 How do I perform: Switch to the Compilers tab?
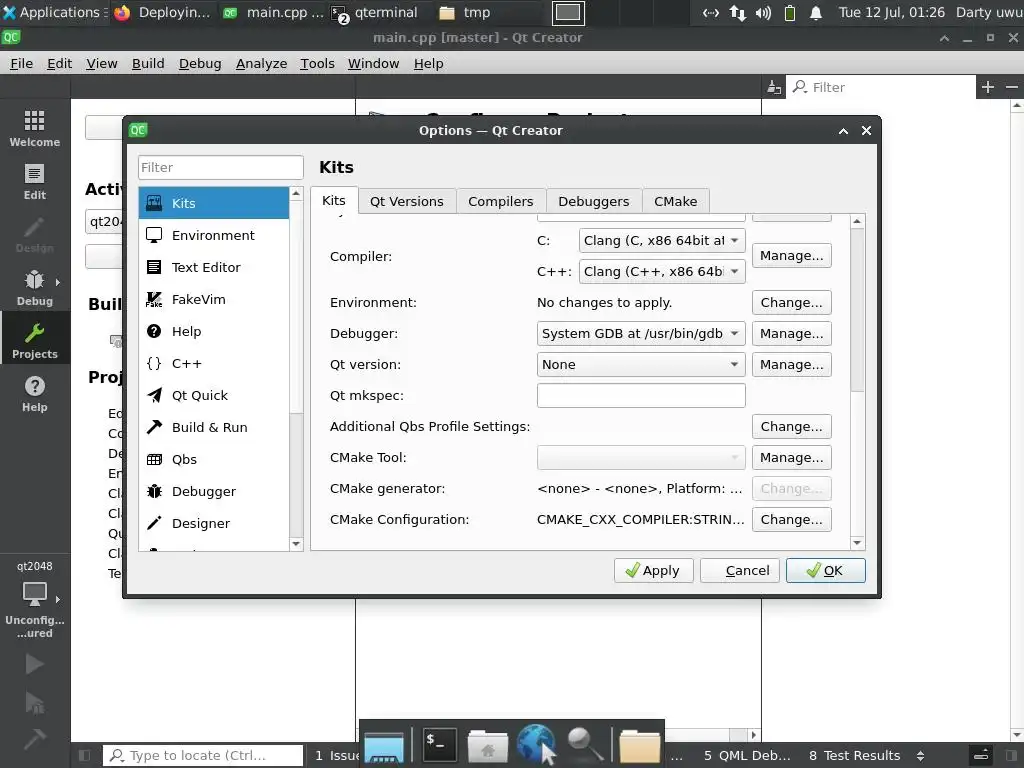501,201
